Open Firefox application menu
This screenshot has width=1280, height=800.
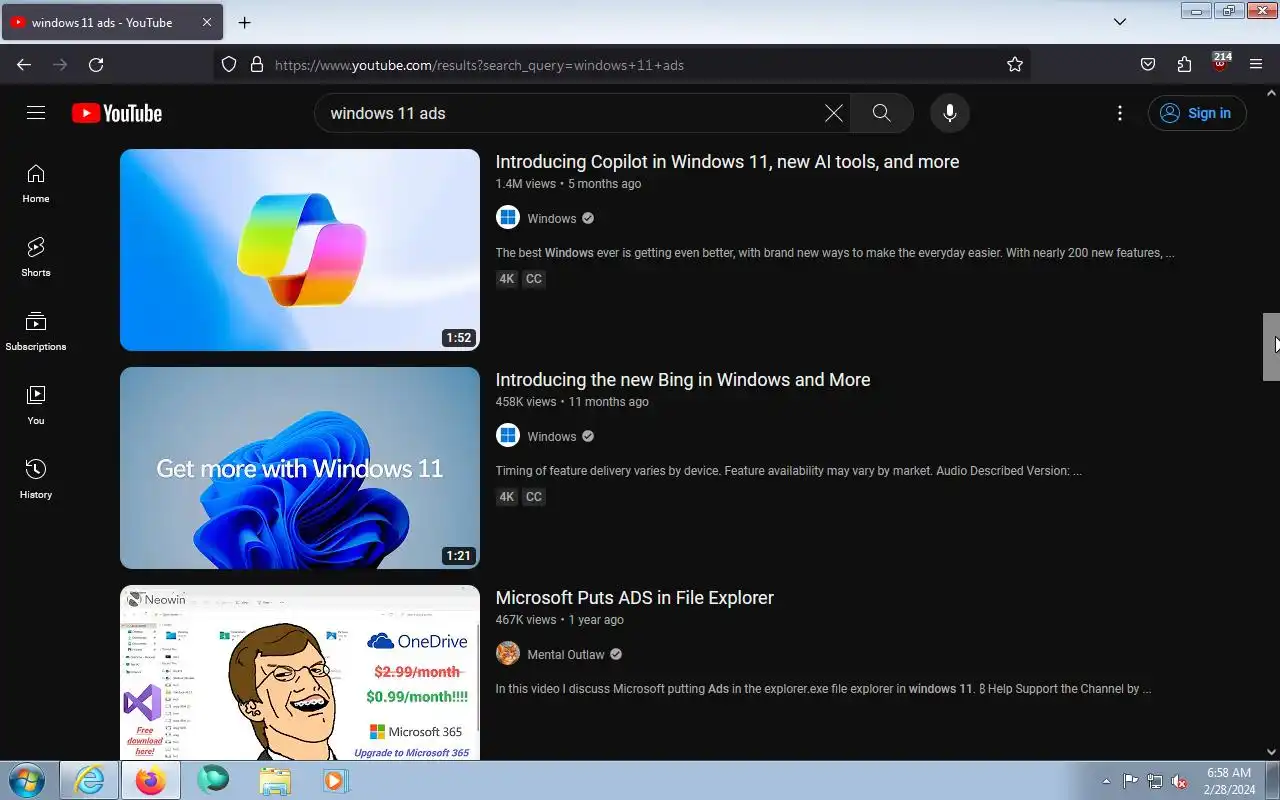1256,65
